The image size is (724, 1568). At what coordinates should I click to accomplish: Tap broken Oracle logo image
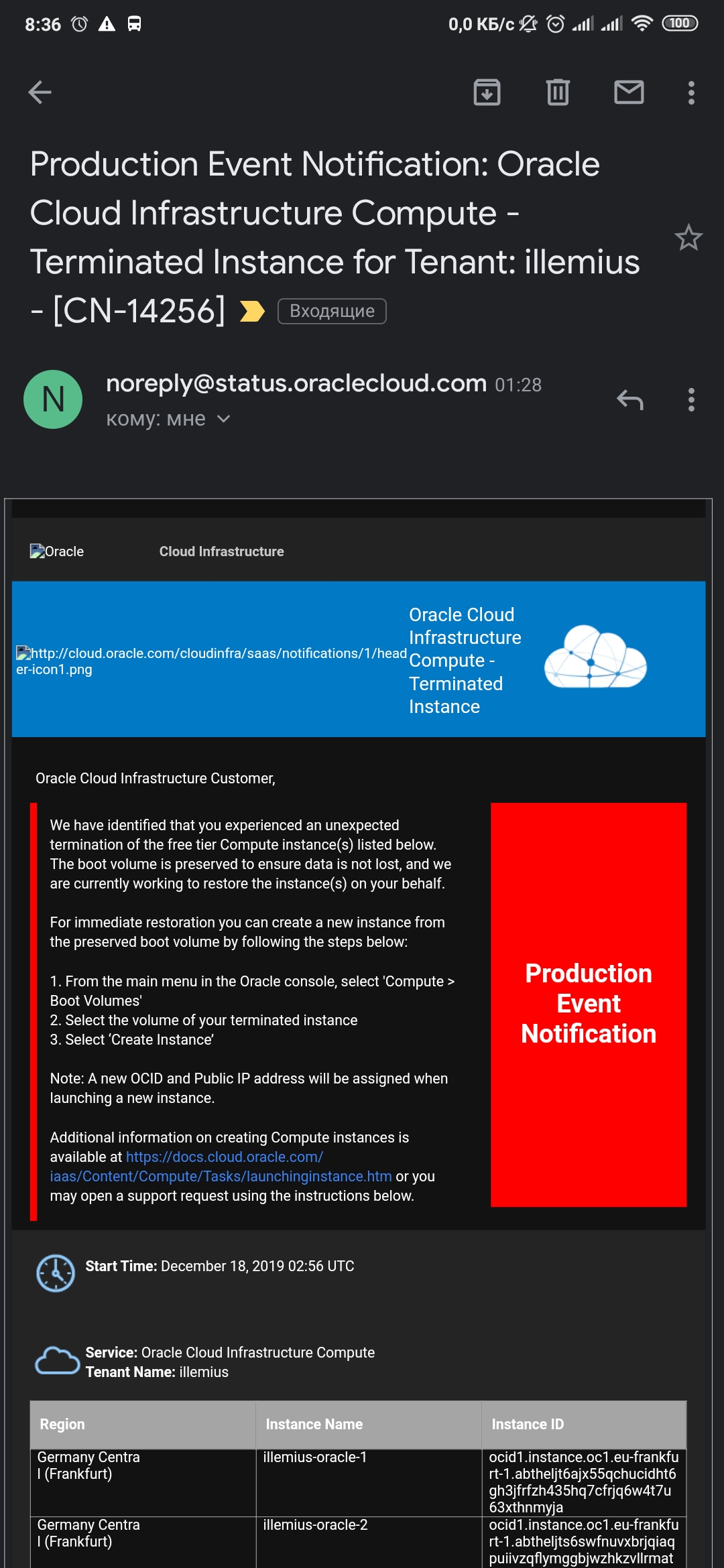pyautogui.click(x=57, y=551)
